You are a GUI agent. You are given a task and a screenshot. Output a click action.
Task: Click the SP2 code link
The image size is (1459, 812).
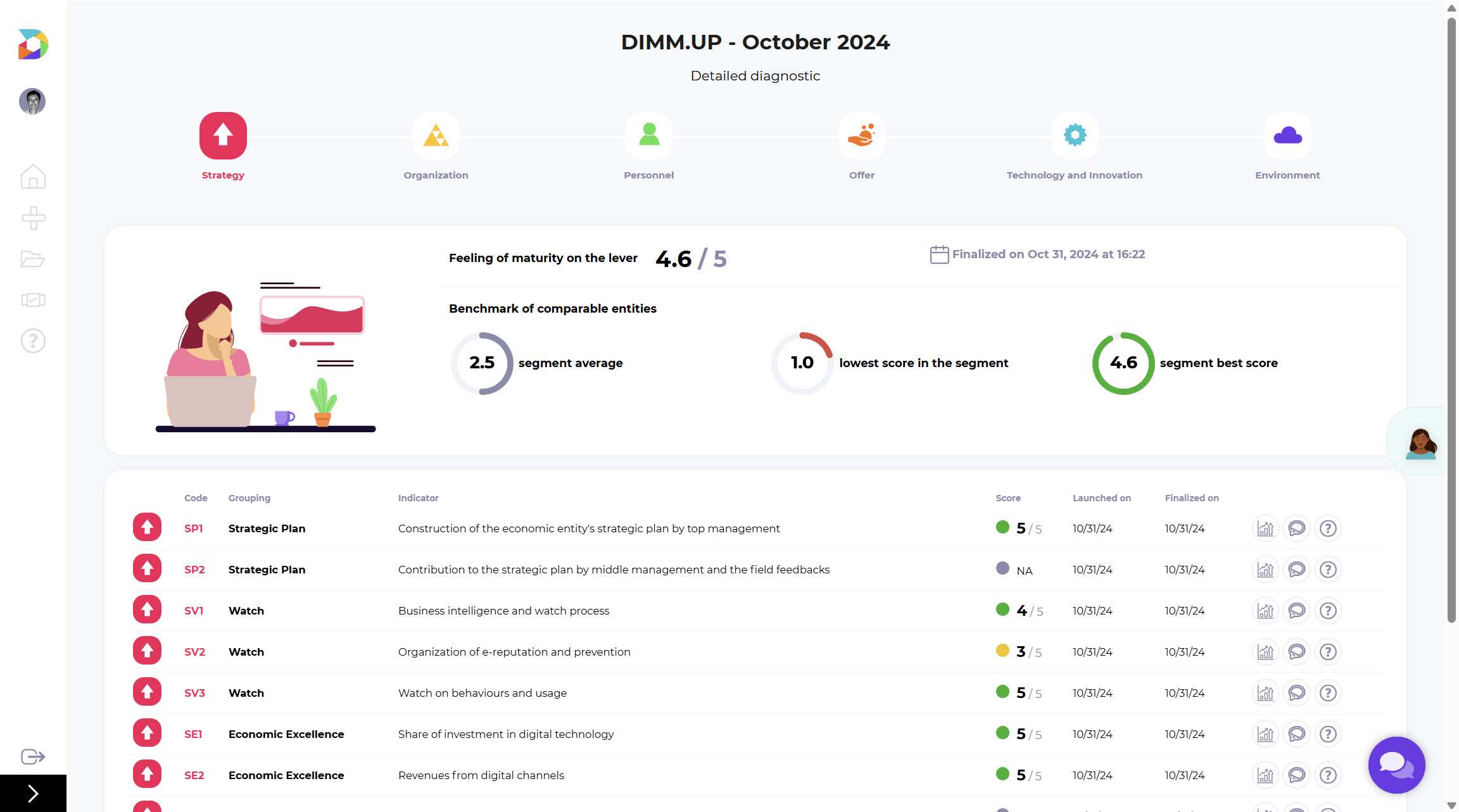(x=194, y=570)
